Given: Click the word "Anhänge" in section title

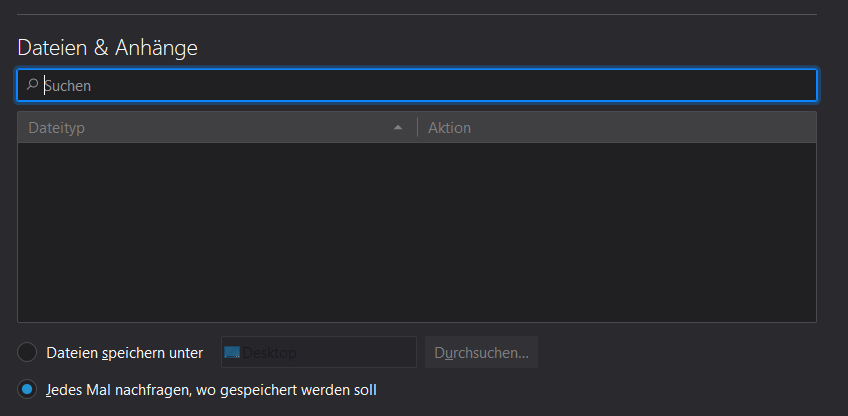Looking at the screenshot, I should click(x=156, y=48).
